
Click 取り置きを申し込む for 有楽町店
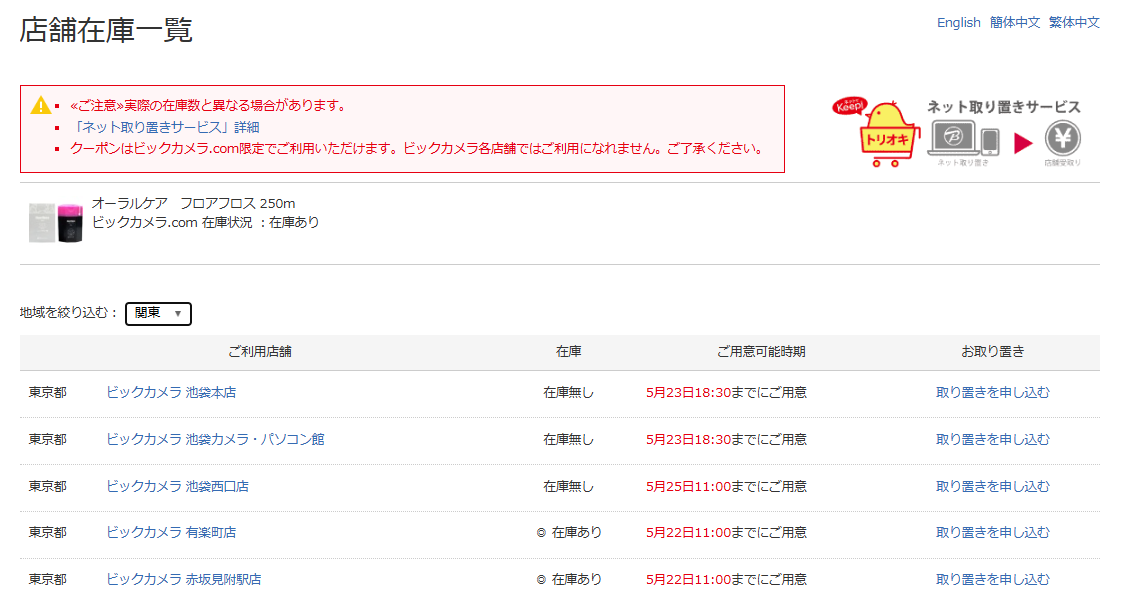[993, 533]
